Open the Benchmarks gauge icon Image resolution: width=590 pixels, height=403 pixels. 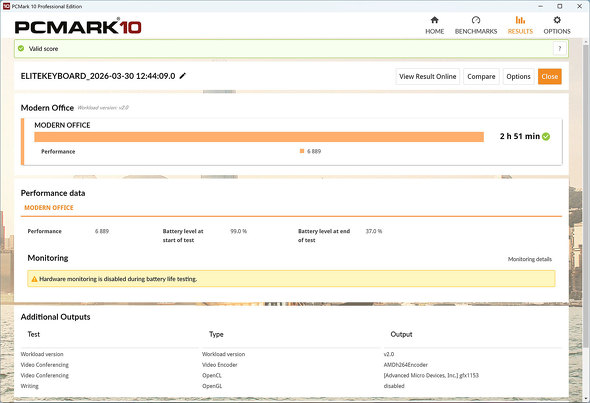[476, 20]
